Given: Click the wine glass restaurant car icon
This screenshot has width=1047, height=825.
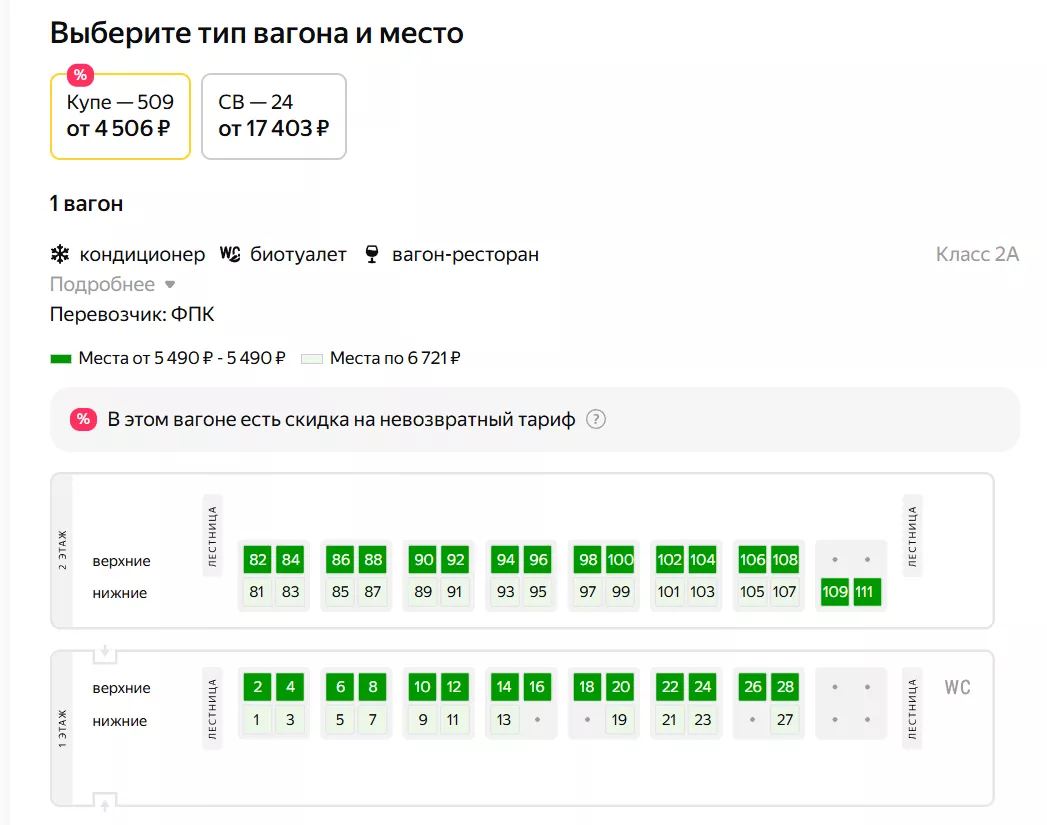Looking at the screenshot, I should pyautogui.click(x=372, y=255).
